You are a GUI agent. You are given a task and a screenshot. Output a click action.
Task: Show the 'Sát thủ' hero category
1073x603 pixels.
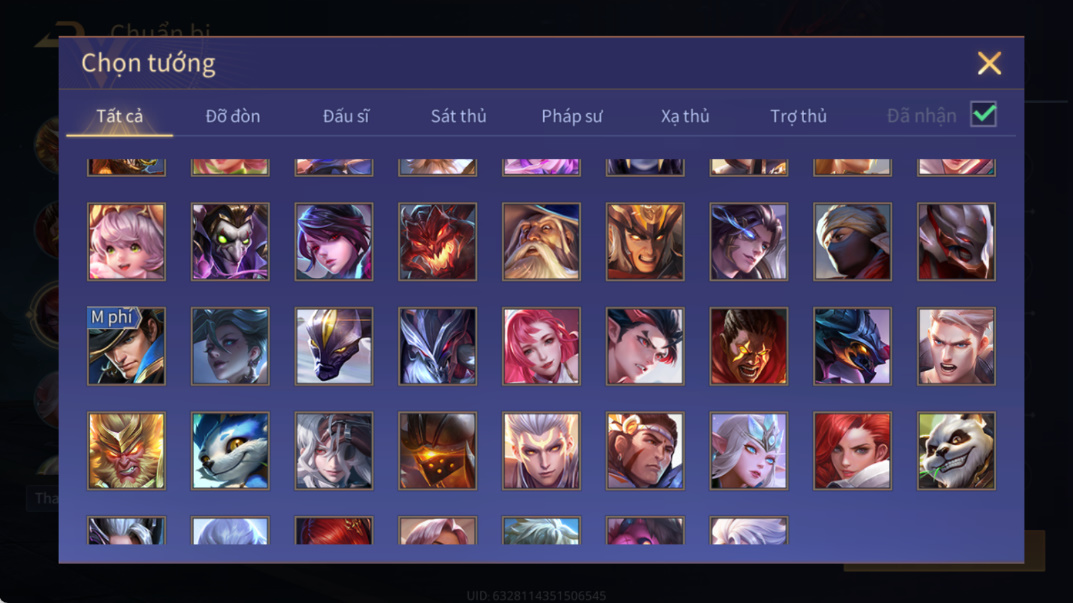point(458,116)
